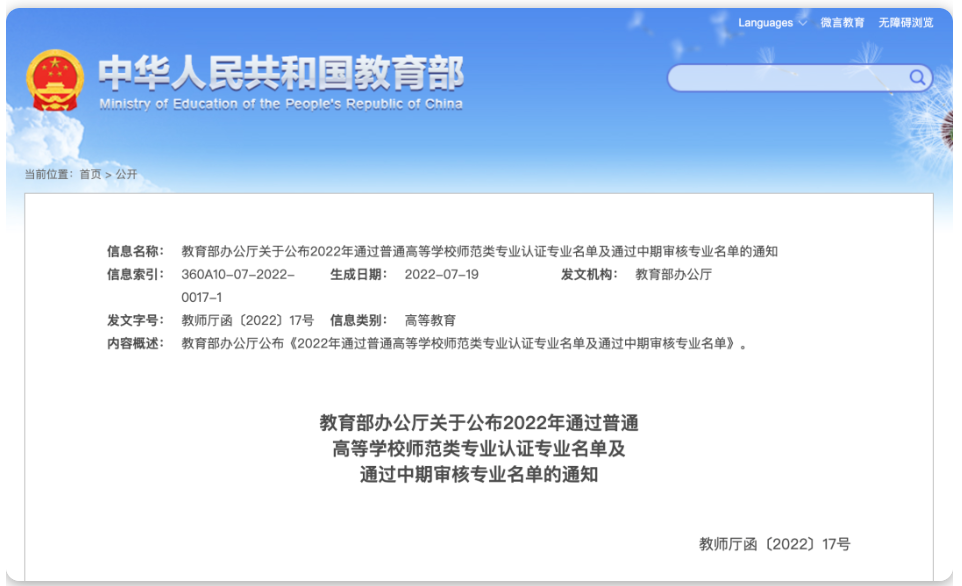Viewport: 962px width, 586px height.
Task: Click the category value 高等教育
Action: coord(430,320)
